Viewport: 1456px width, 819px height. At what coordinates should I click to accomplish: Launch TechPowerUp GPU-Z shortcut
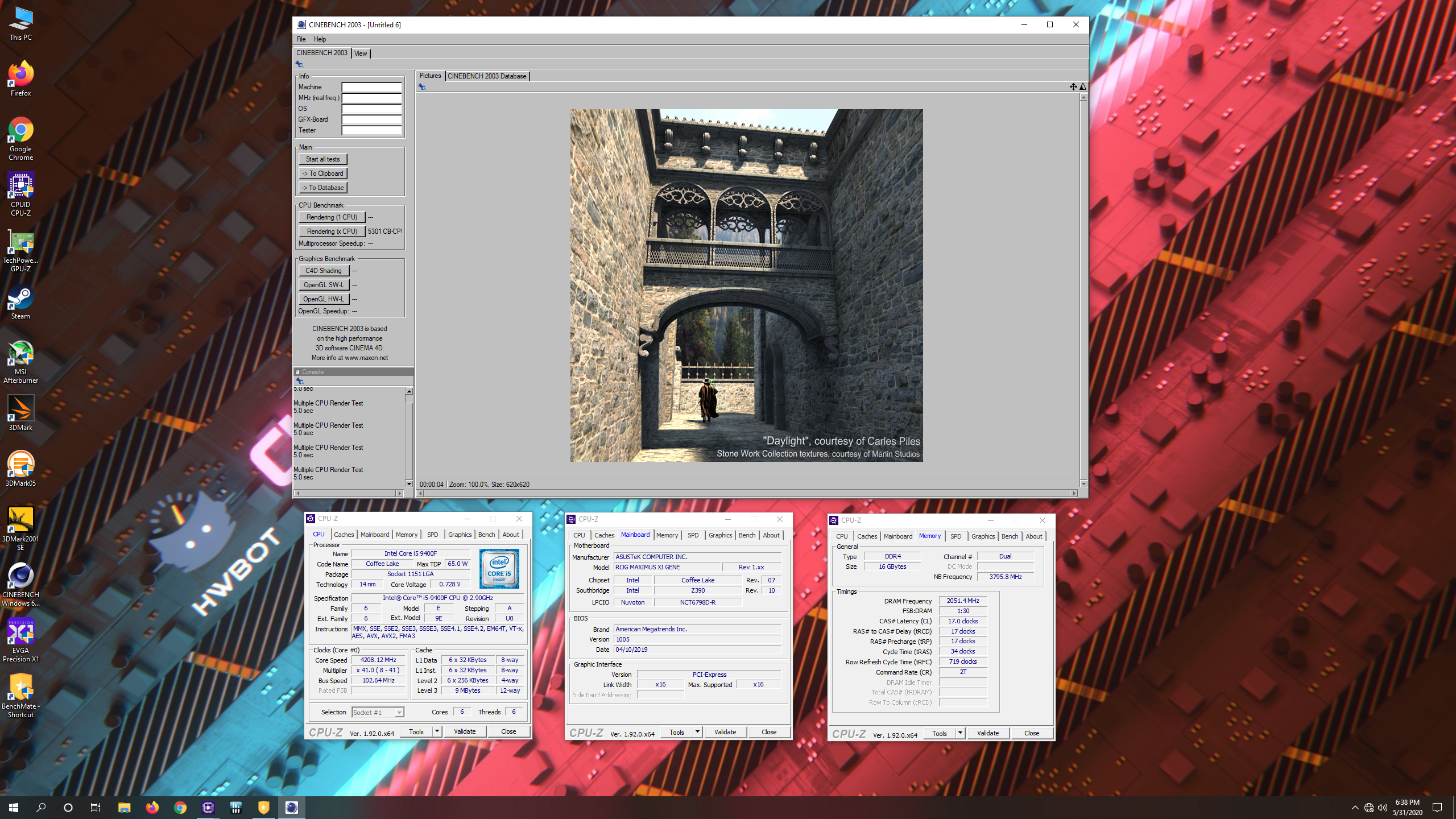click(20, 251)
